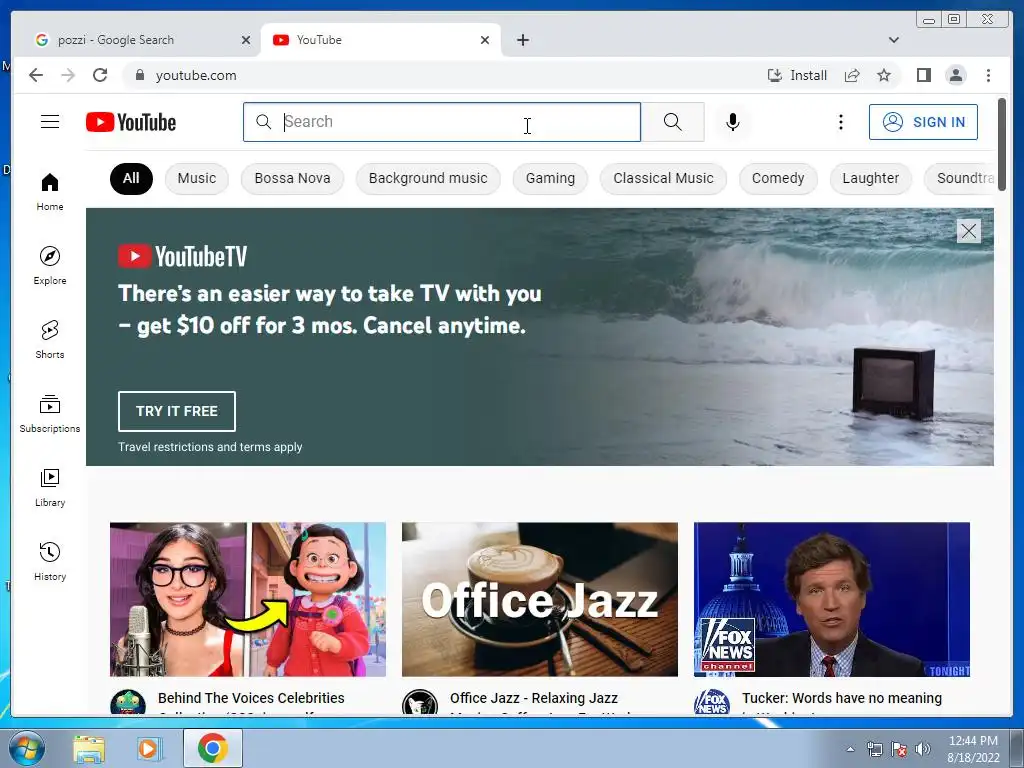Viewport: 1024px width, 768px height.
Task: Select the Comedy chip
Action: point(778,178)
